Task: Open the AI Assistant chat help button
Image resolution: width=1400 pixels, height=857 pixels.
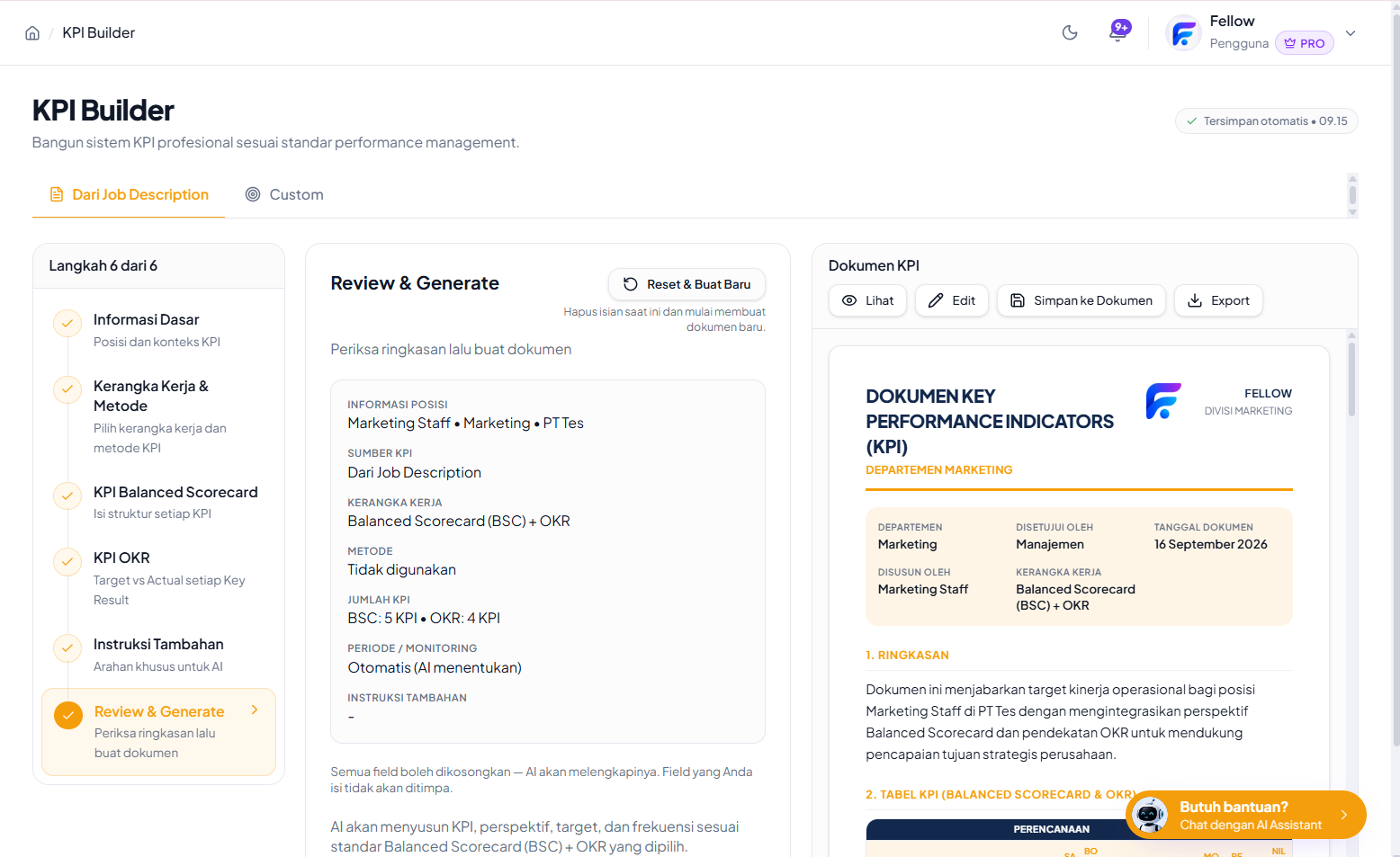Action: point(1246,815)
